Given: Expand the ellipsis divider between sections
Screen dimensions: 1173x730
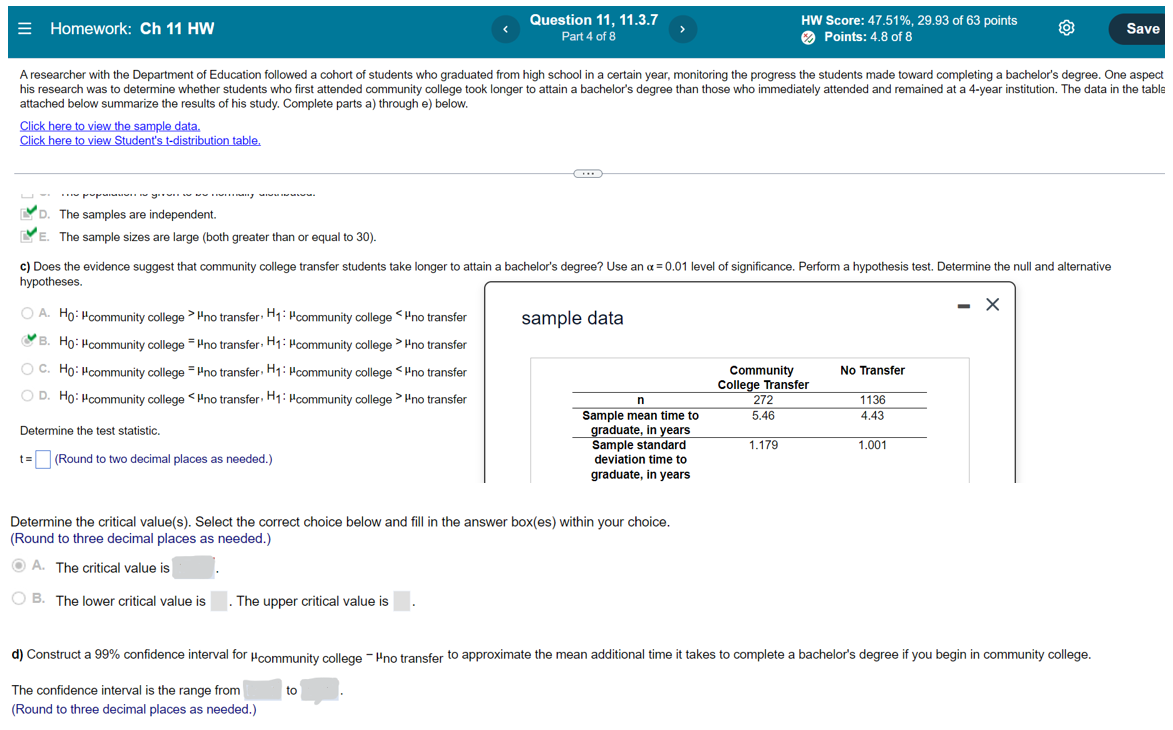Looking at the screenshot, I should (587, 172).
